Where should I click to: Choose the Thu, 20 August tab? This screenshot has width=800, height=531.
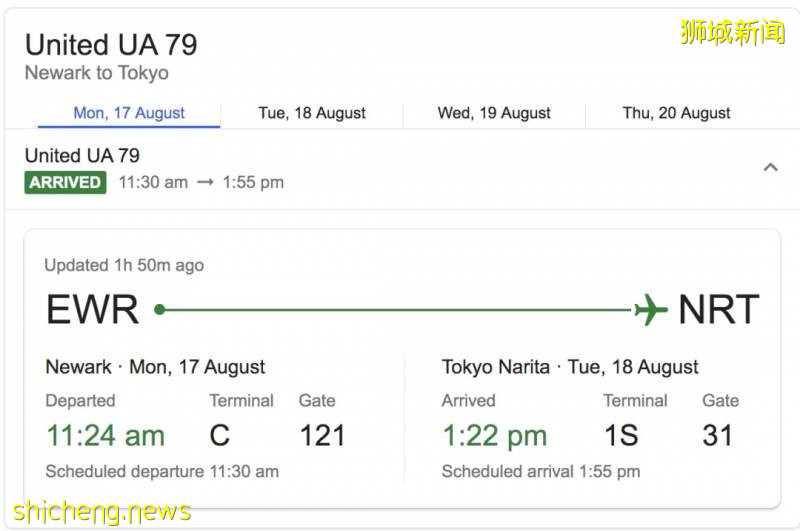(x=676, y=113)
